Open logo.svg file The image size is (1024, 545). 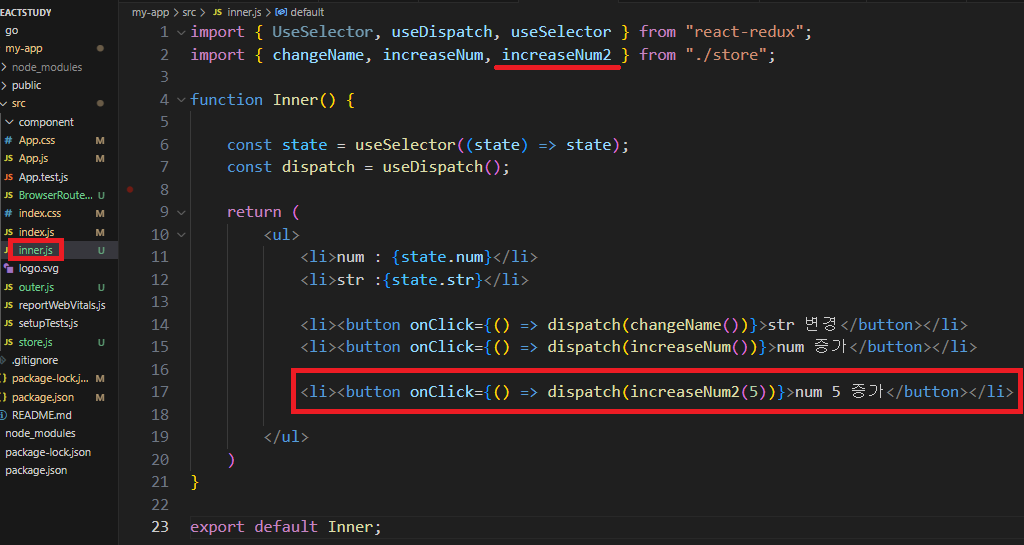[39, 268]
